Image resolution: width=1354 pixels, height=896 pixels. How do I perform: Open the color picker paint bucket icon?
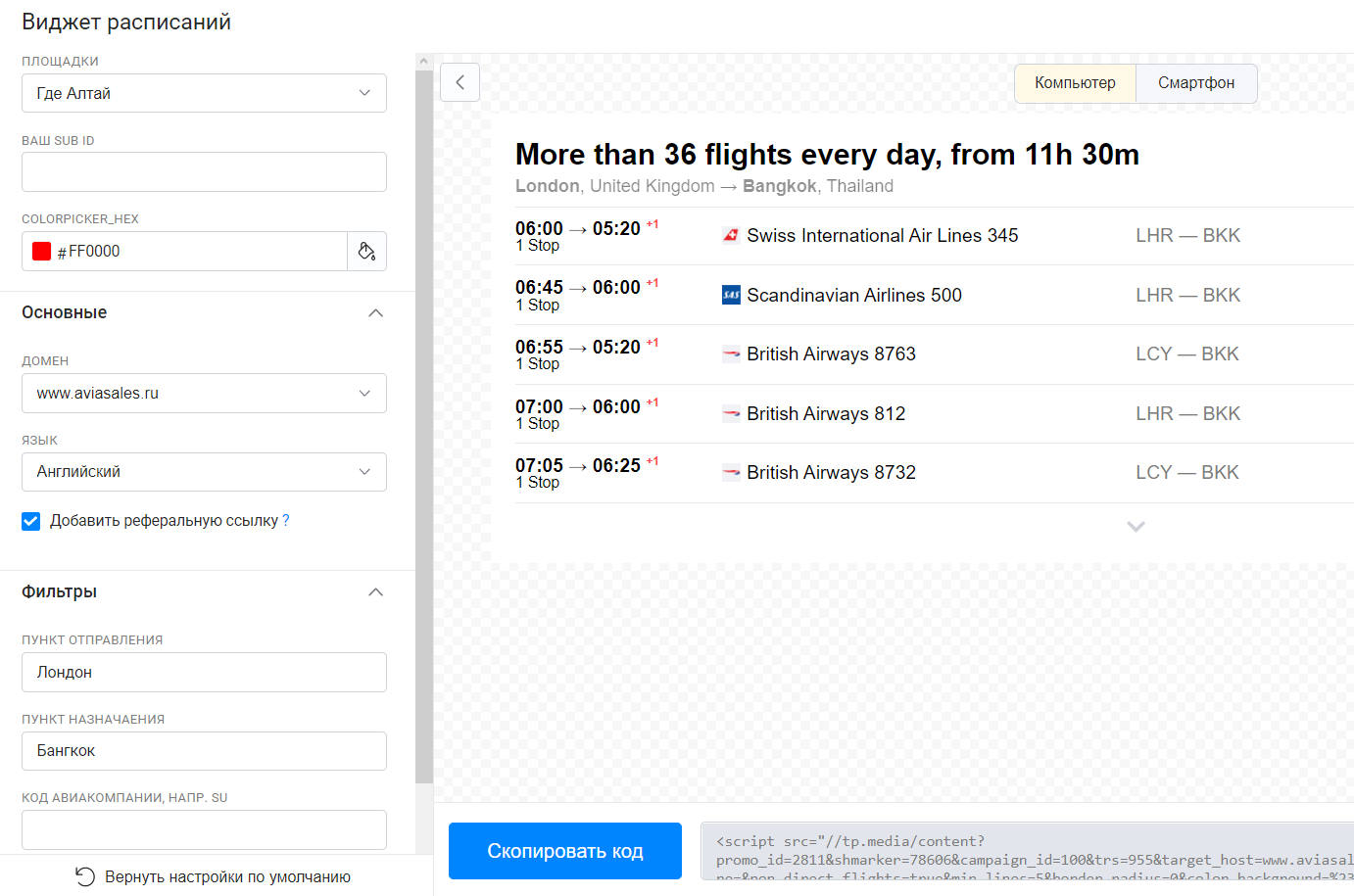366,251
